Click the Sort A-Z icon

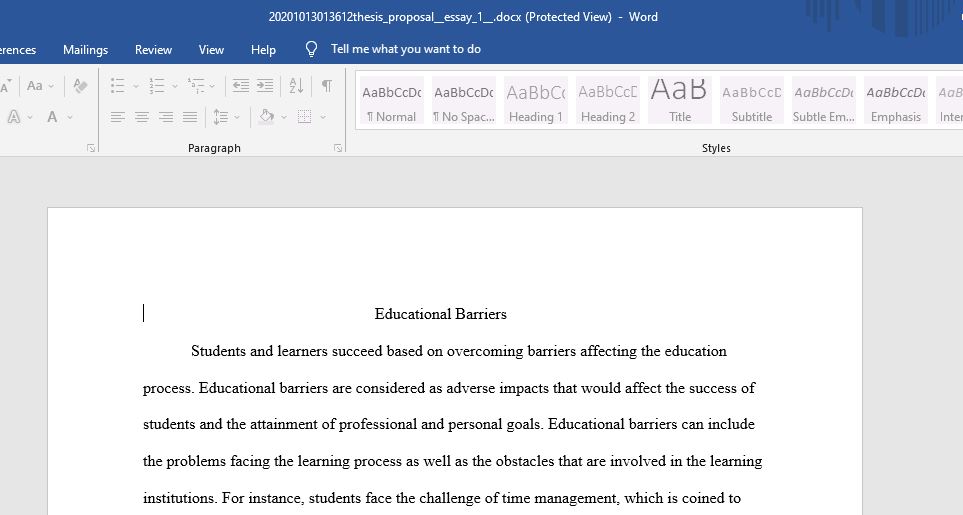[296, 86]
